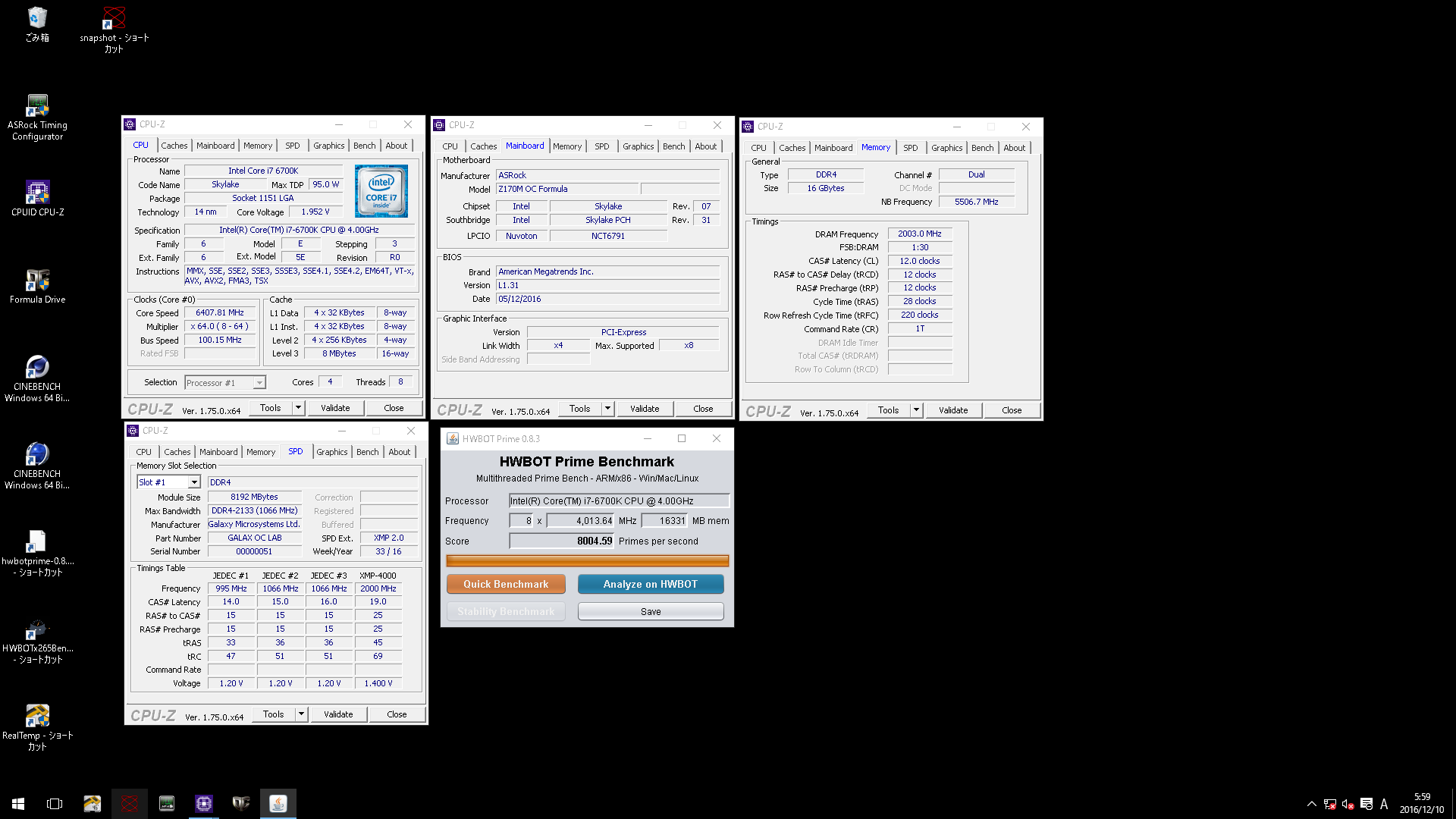Click the IME input mode A indicator
Image resolution: width=1456 pixels, height=819 pixels.
pyautogui.click(x=1384, y=804)
